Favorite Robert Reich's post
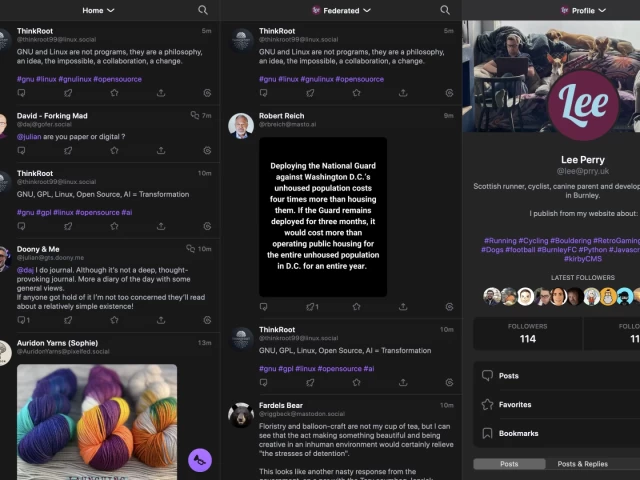Viewport: 640px width, 480px height. click(356, 307)
